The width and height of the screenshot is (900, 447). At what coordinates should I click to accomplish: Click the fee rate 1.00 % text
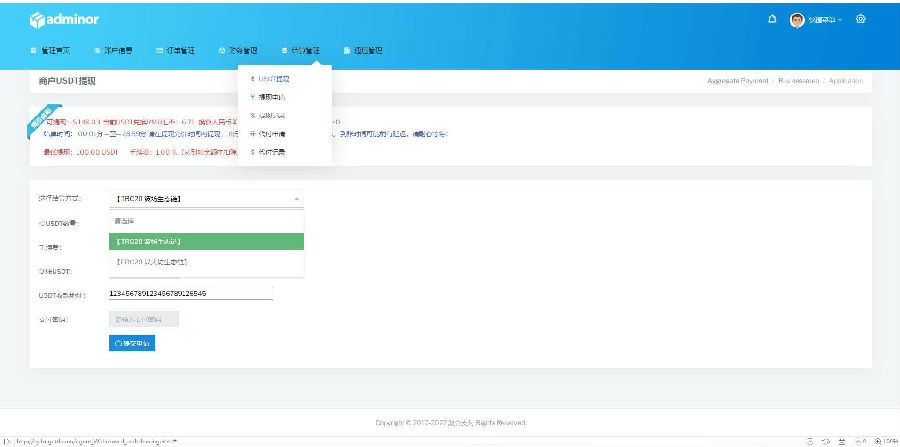coord(153,152)
